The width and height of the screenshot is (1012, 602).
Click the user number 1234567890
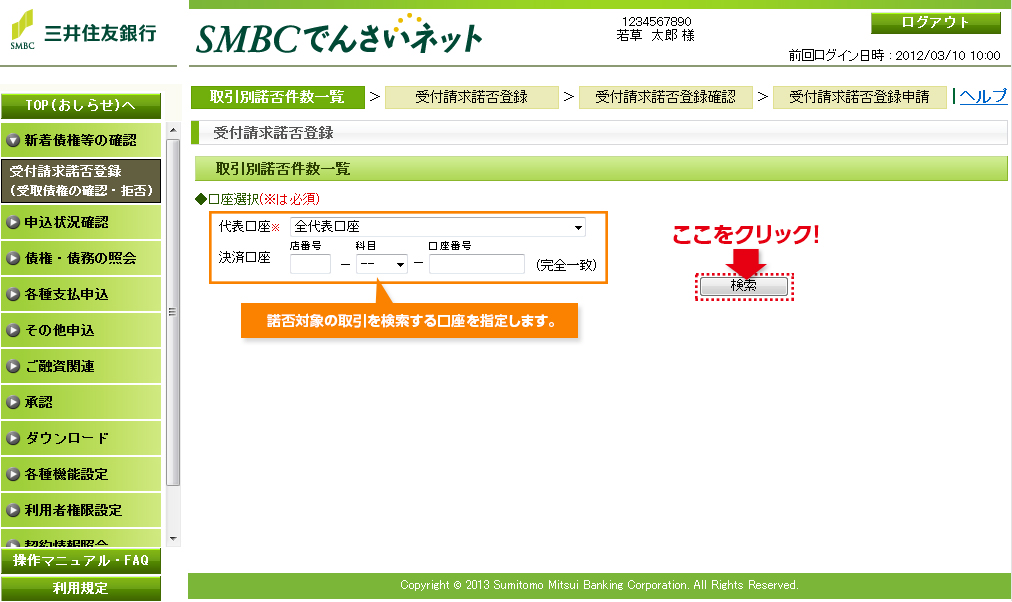(x=656, y=21)
